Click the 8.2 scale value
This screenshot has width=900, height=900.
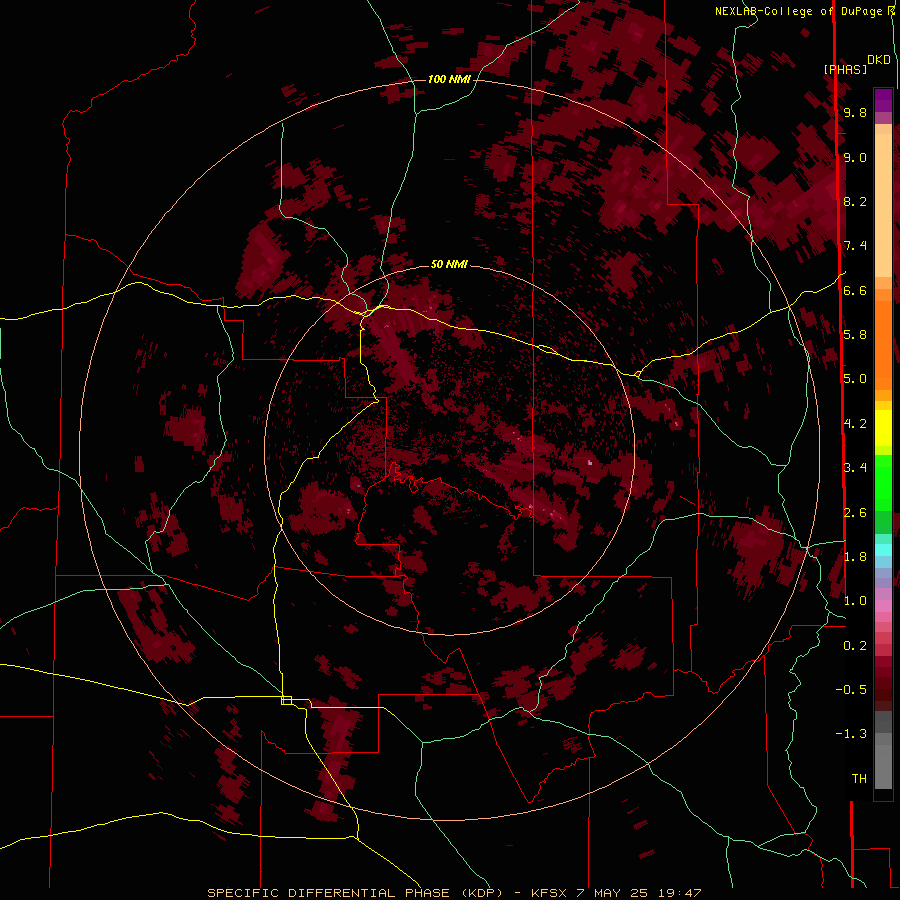coord(855,201)
